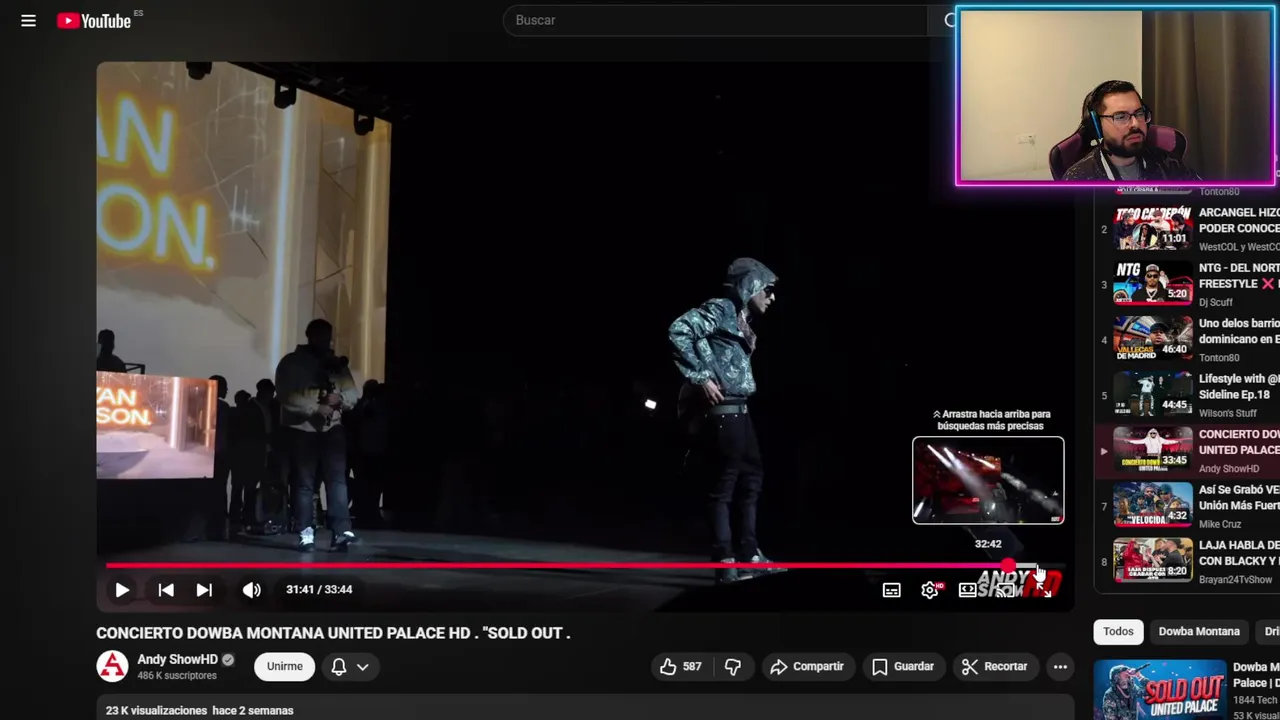Click the Buscar search field
The width and height of the screenshot is (1280, 720).
pos(715,20)
